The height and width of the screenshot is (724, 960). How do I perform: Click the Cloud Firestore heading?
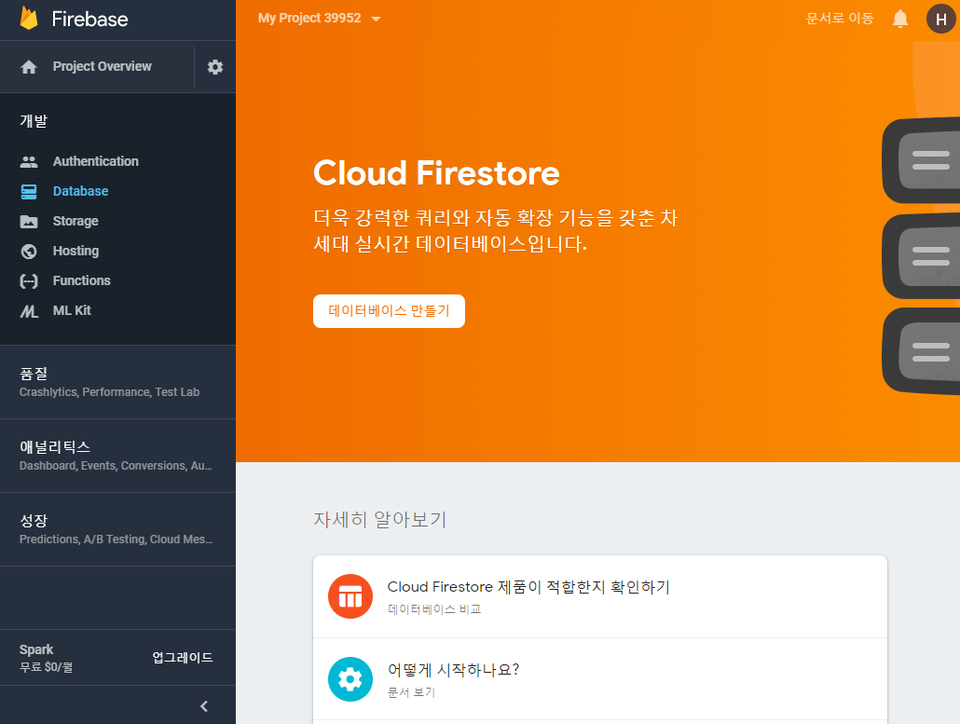[x=437, y=173]
